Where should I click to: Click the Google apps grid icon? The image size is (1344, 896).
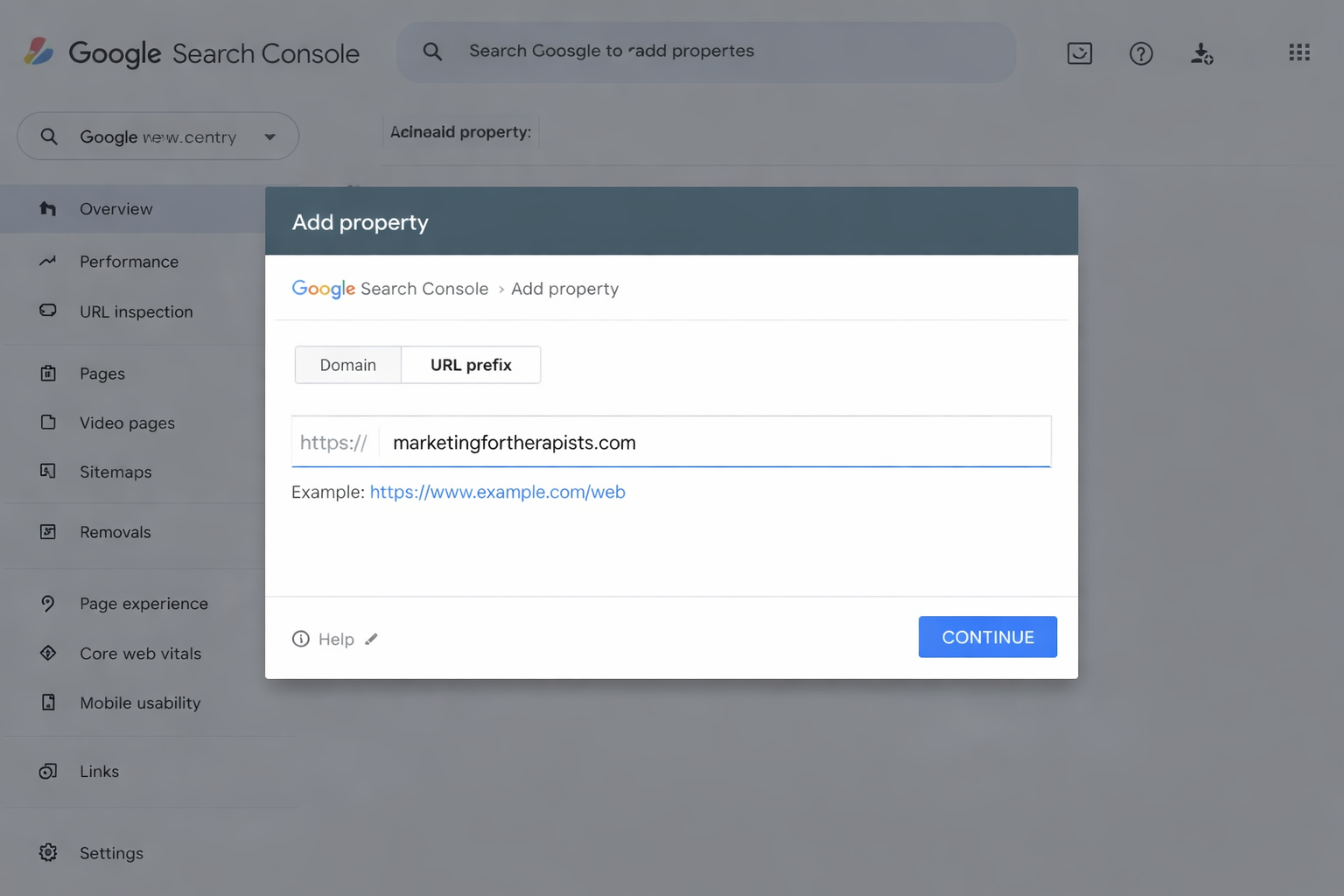(x=1299, y=52)
